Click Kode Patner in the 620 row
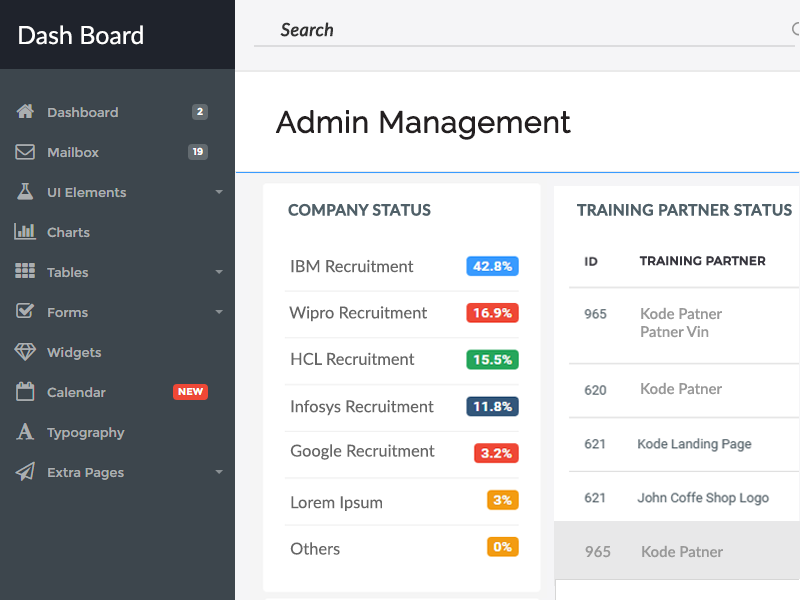Image resolution: width=800 pixels, height=600 pixels. coord(681,389)
